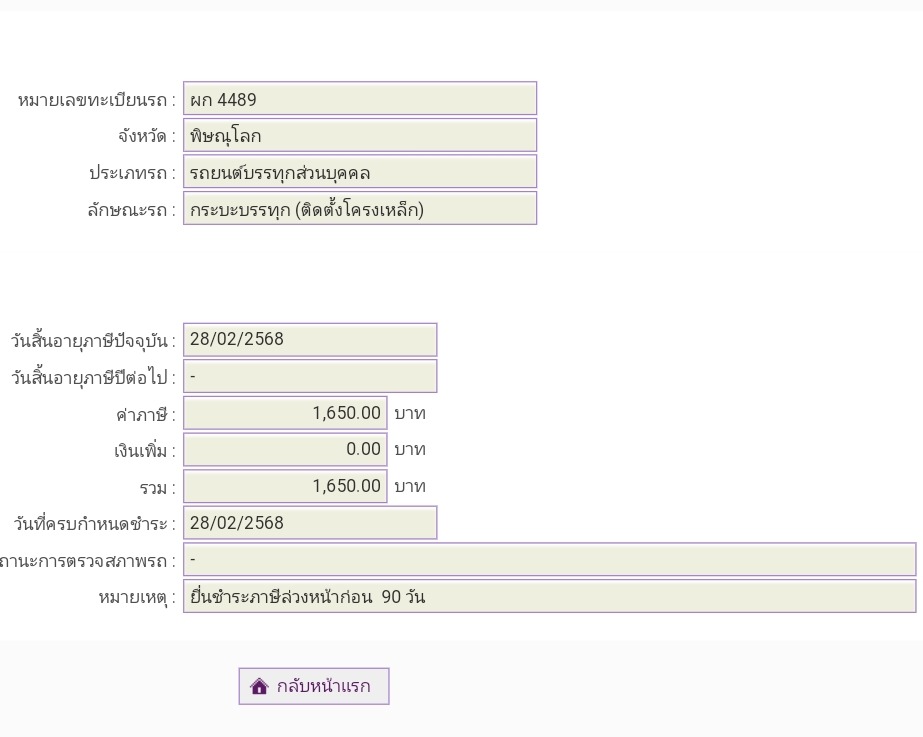Click the house icon in กลับหน้าแรก
Image resolution: width=923 pixels, height=737 pixels.
(x=259, y=686)
